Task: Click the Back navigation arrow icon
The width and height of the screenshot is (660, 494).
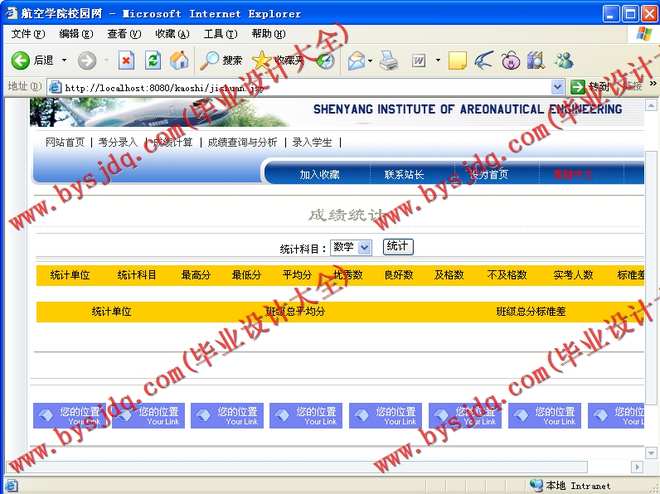Action: [x=21, y=60]
